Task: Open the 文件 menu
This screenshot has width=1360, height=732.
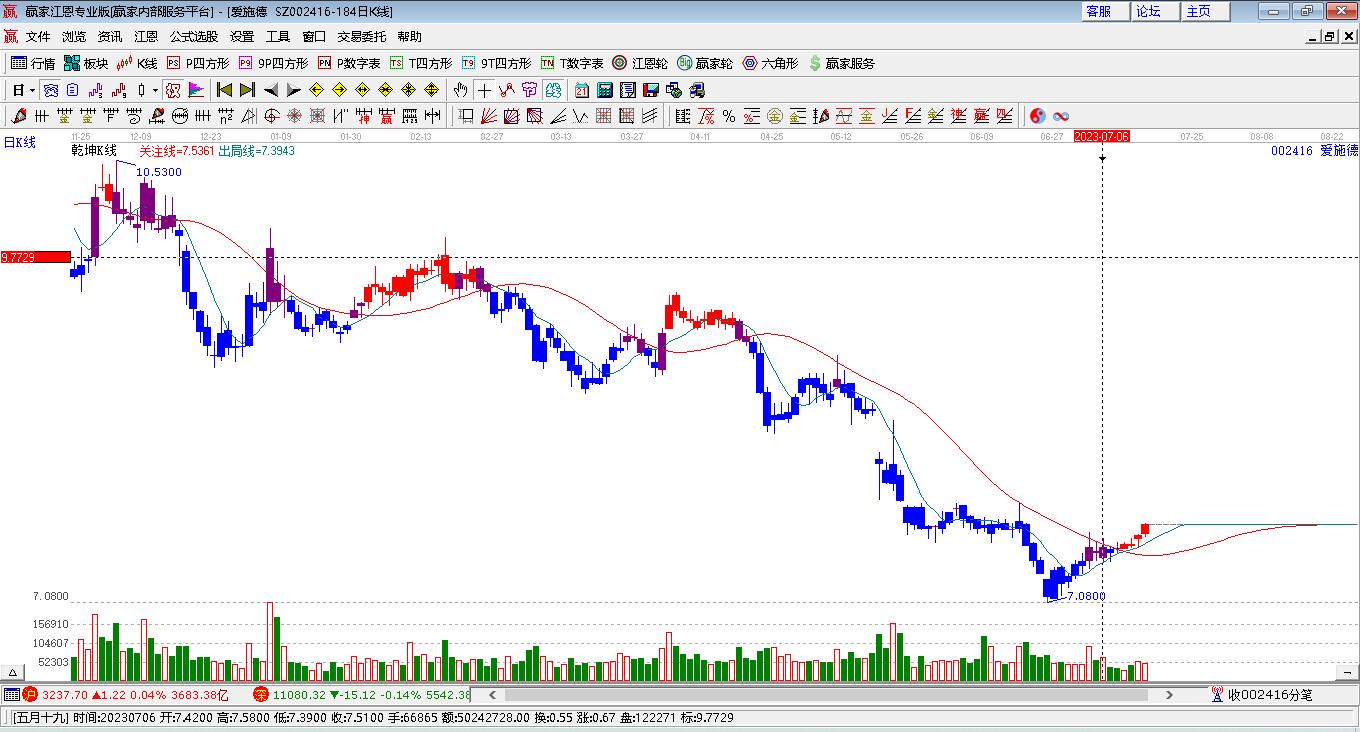Action: 38,37
